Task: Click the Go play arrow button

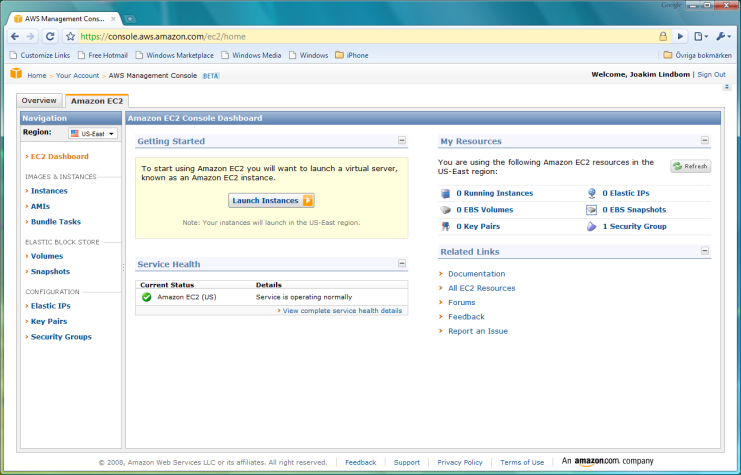Action: click(681, 36)
